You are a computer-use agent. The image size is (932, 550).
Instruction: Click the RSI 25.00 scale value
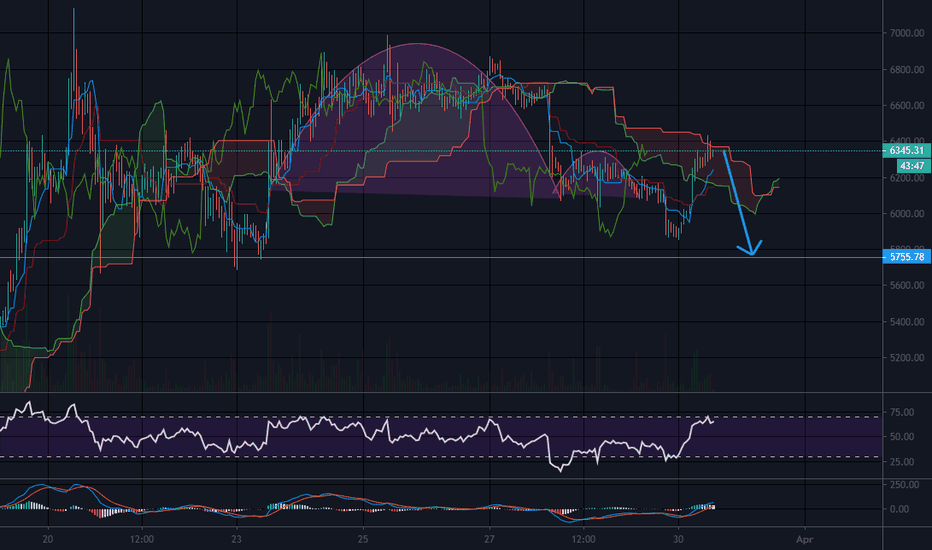coord(902,462)
